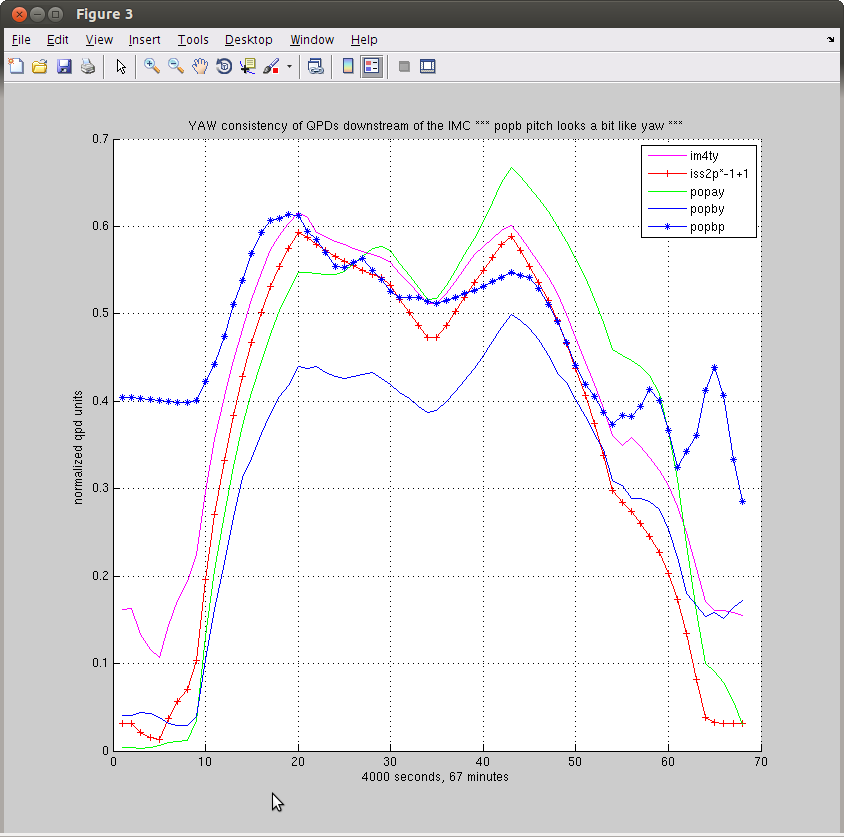Viewport: 844px width, 837px height.
Task: Click the red plus-marker line sample in legend
Action: click(667, 174)
